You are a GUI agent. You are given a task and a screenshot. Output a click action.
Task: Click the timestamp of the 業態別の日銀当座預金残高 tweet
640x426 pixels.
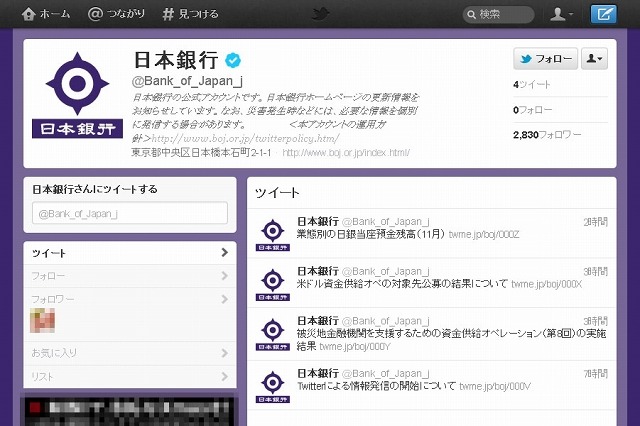point(596,222)
